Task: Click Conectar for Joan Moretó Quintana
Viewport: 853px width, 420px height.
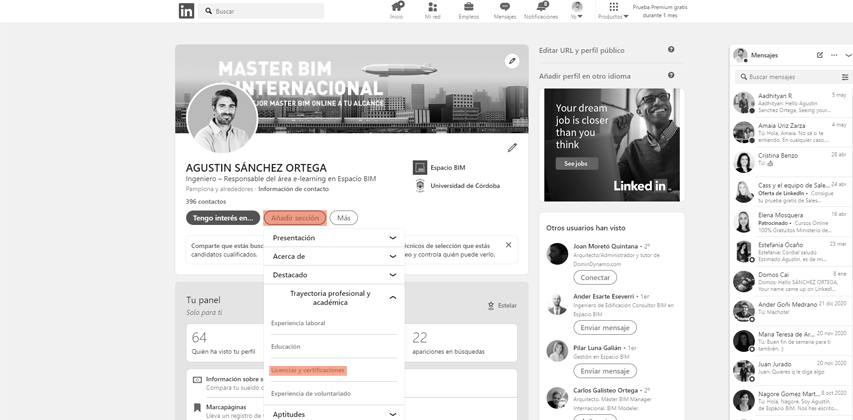Action: [595, 277]
